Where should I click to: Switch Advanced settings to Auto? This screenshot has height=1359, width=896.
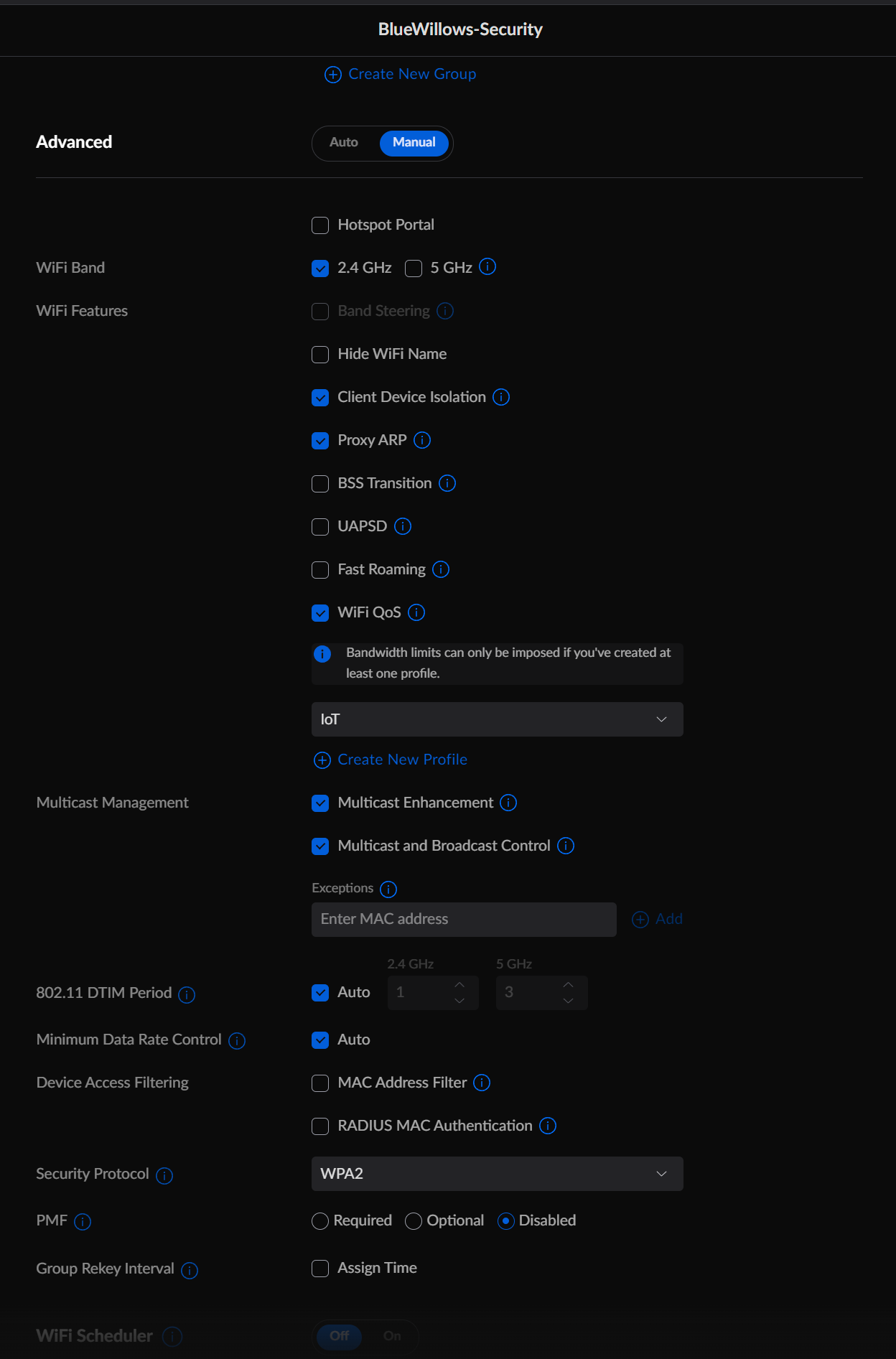point(343,143)
